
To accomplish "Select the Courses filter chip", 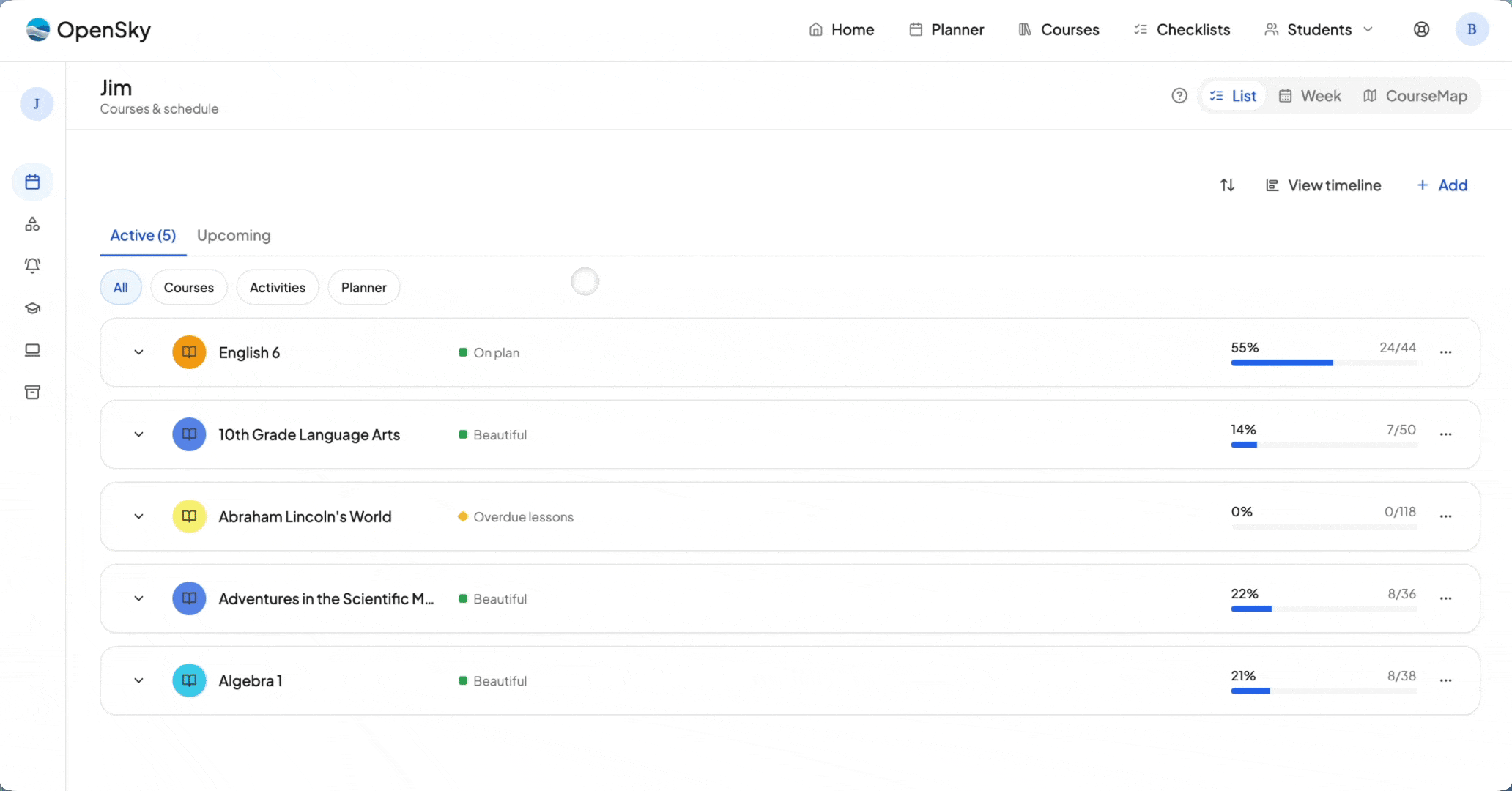I will pyautogui.click(x=189, y=288).
